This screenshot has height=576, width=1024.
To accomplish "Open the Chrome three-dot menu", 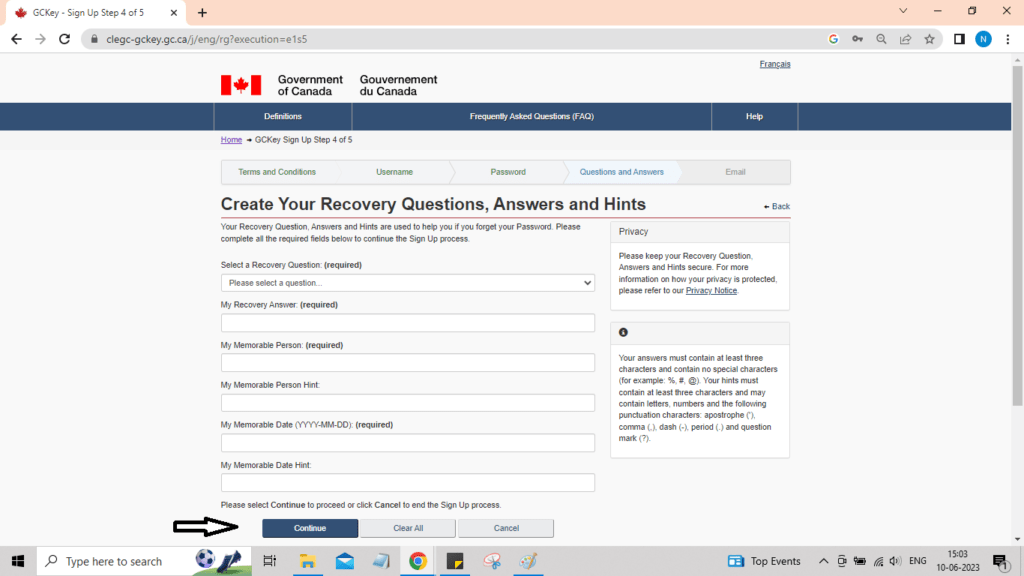I will [x=1008, y=39].
